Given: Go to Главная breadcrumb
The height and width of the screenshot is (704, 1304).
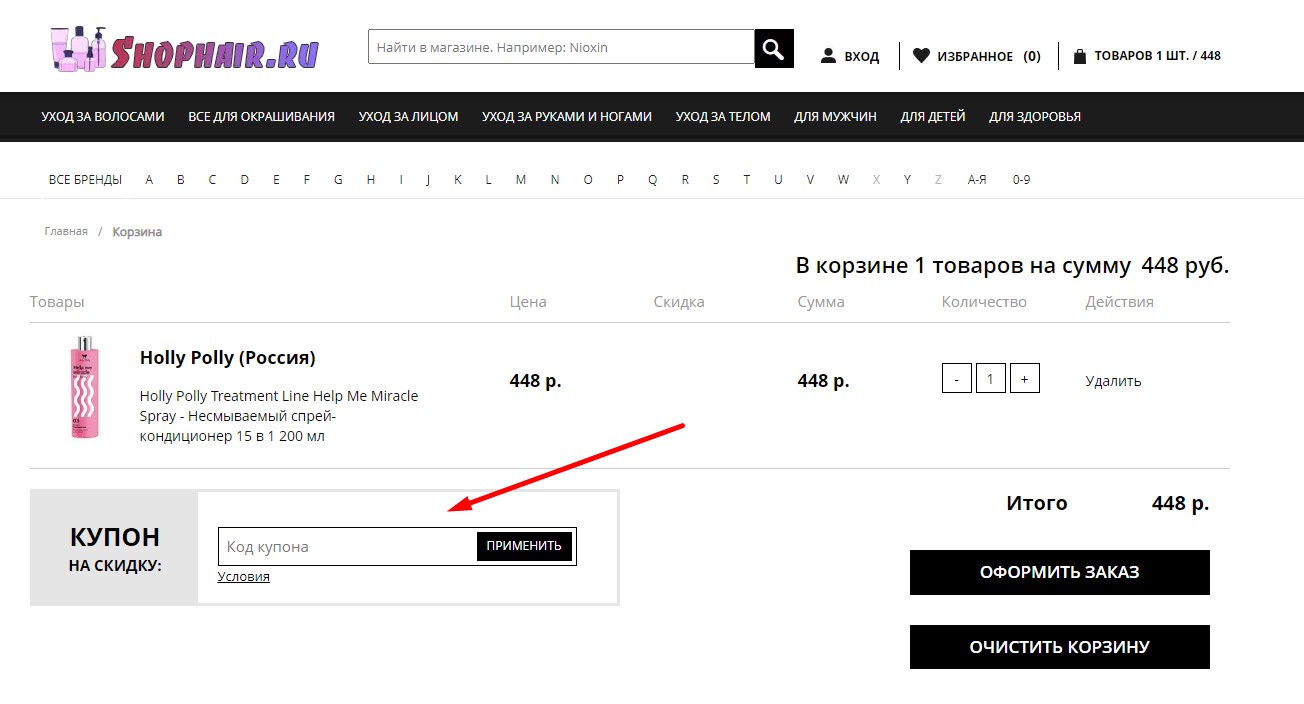Looking at the screenshot, I should click(x=66, y=232).
